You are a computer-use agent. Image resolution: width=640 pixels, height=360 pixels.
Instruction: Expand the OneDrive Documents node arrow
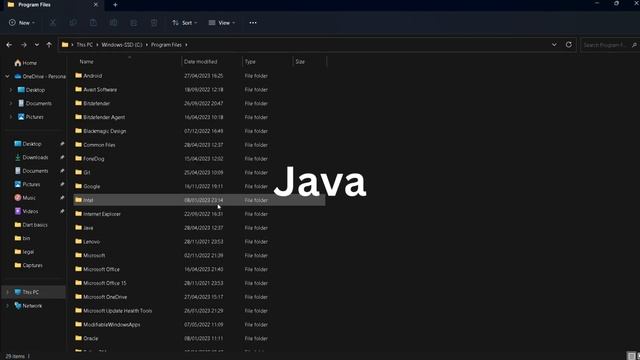[x=11, y=103]
